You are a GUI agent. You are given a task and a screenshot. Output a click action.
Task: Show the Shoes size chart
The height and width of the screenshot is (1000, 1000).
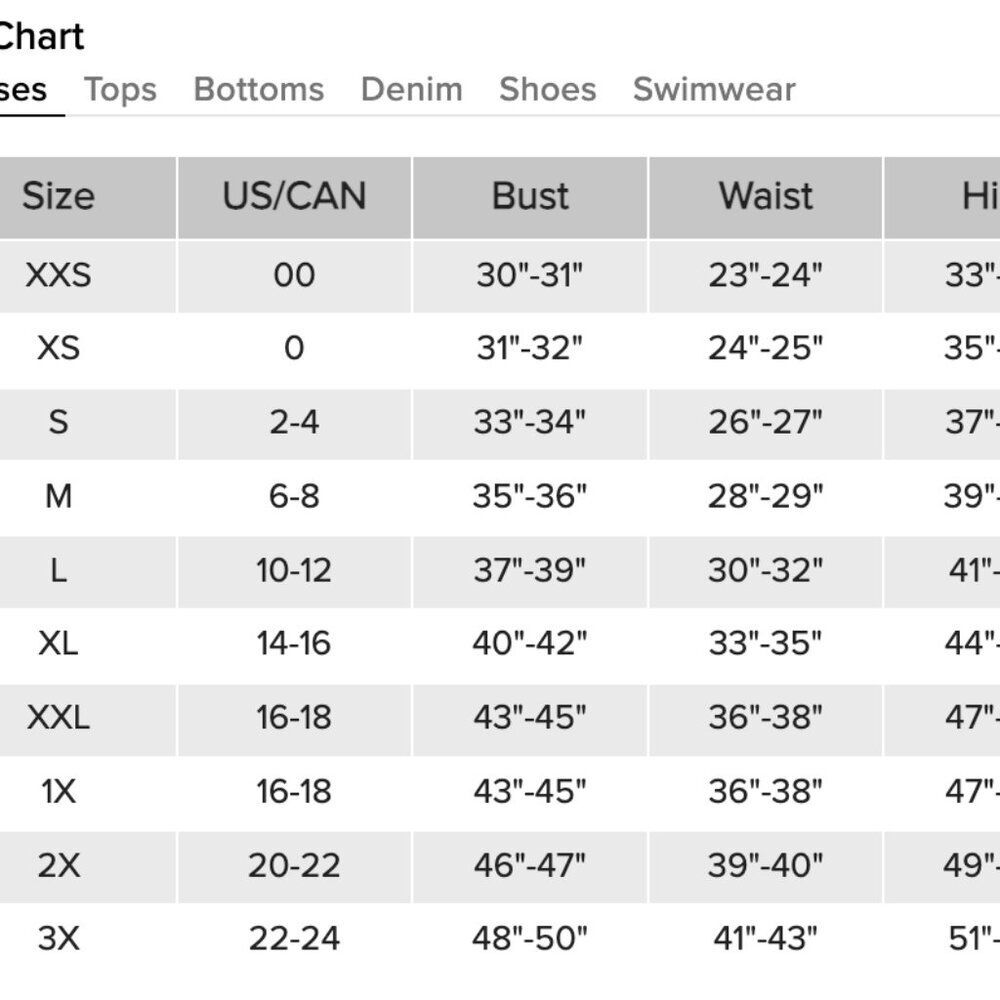(x=548, y=89)
